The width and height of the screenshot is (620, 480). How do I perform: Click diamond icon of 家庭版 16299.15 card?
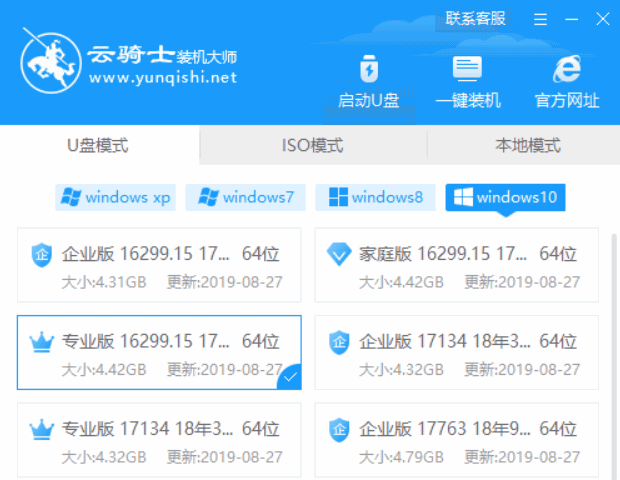339,254
